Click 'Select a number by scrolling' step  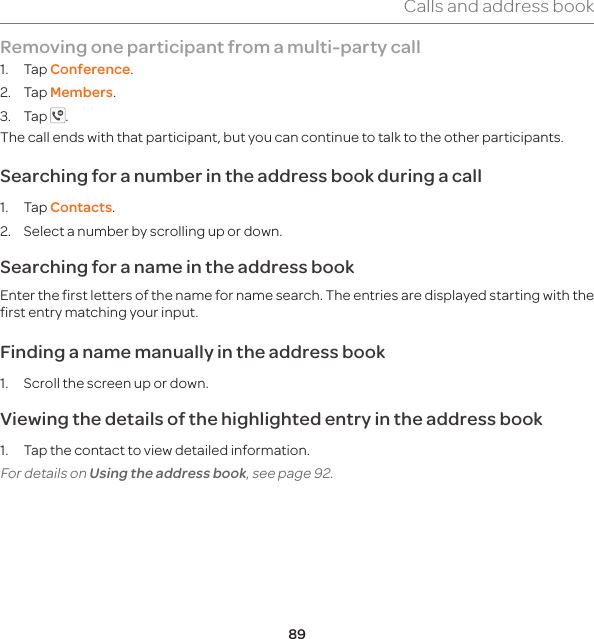pyautogui.click(x=152, y=231)
